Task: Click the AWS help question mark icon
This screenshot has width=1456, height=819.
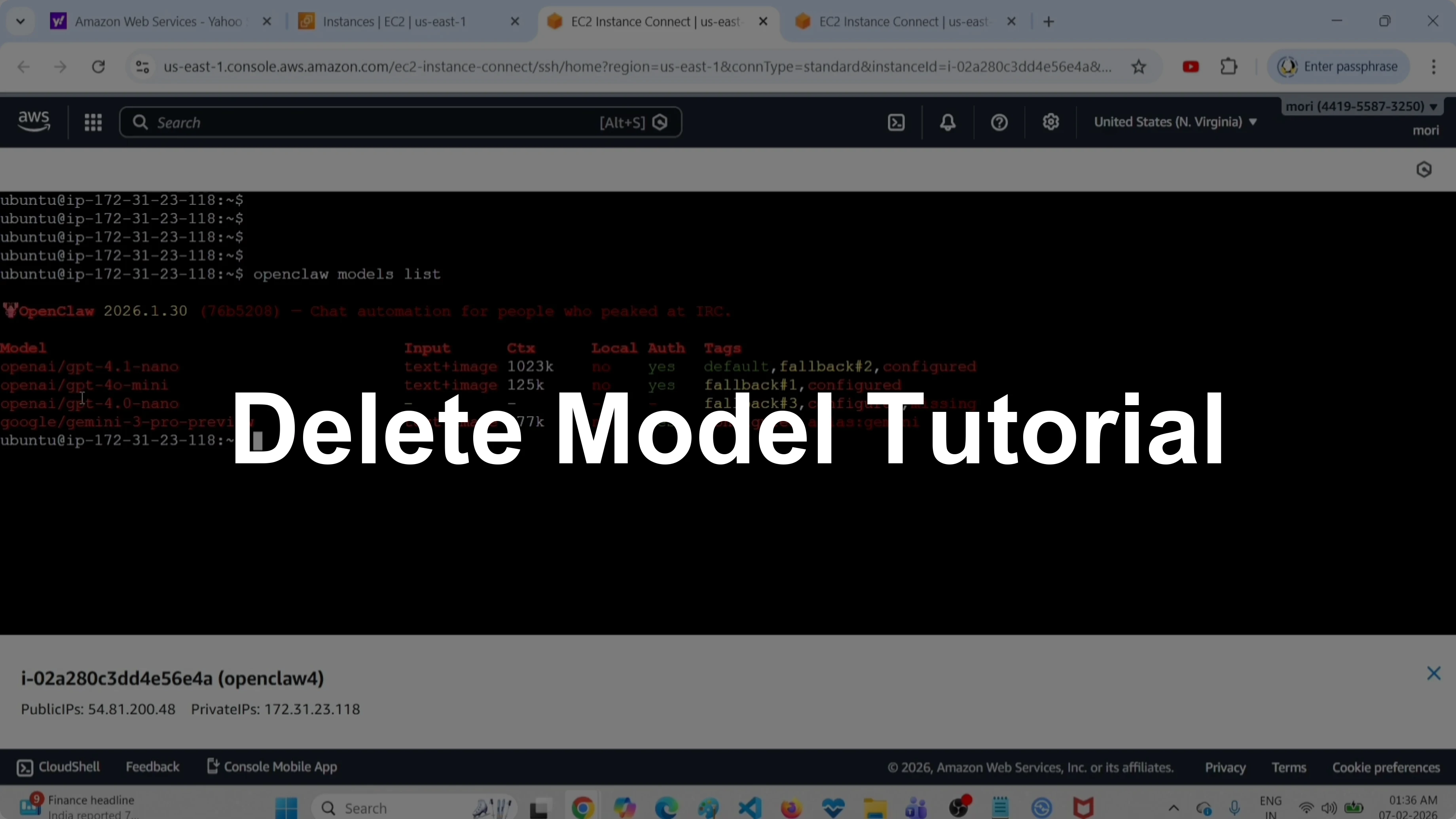Action: (x=998, y=122)
